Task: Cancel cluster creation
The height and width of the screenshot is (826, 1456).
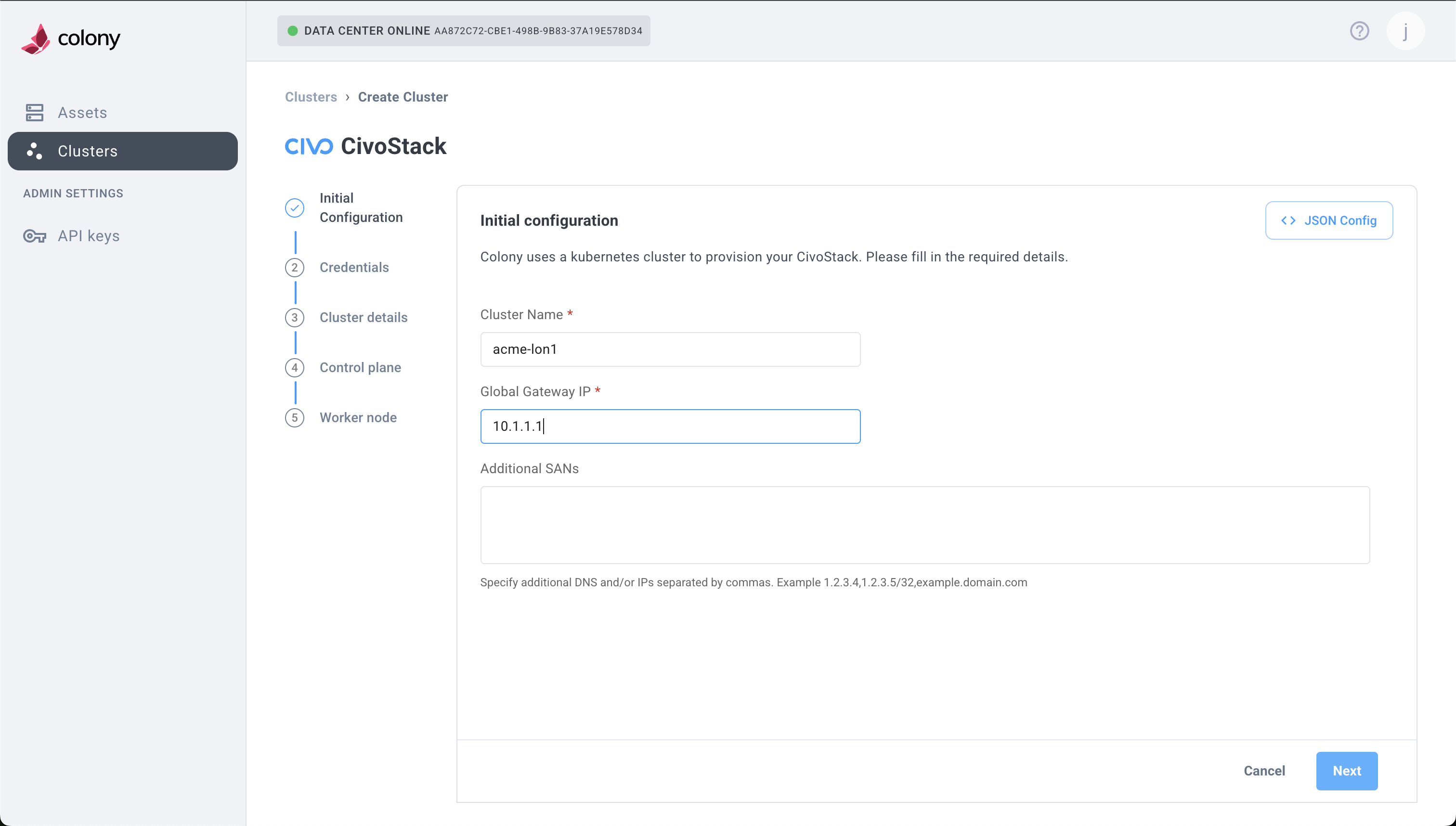Action: pos(1263,771)
